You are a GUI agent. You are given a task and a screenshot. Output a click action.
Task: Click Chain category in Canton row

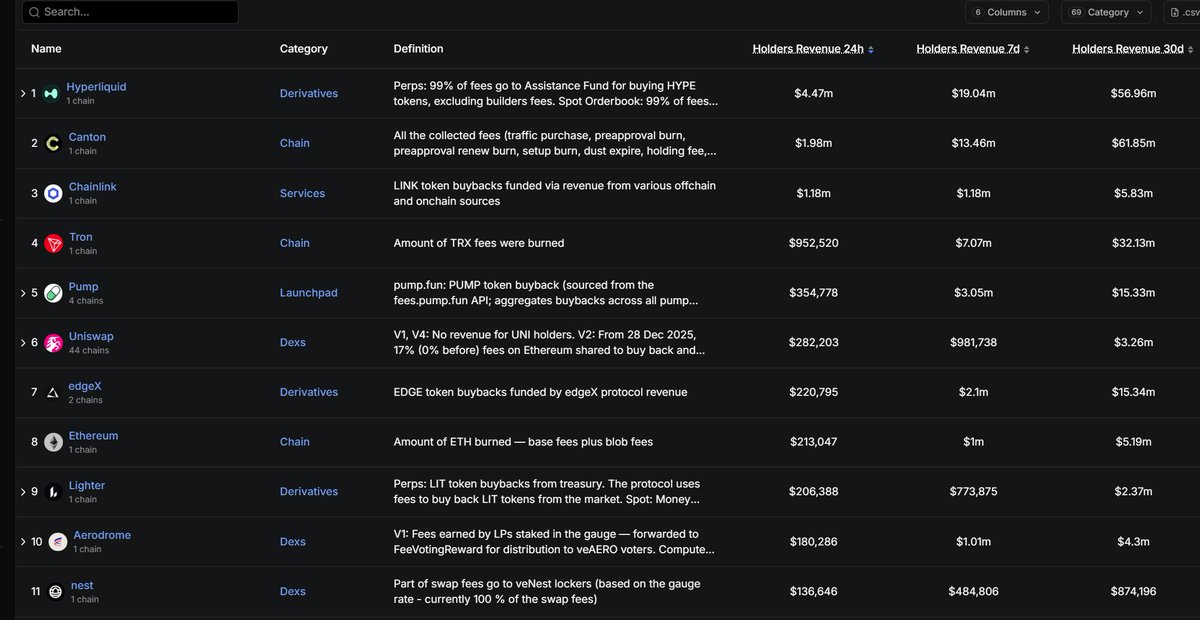295,143
